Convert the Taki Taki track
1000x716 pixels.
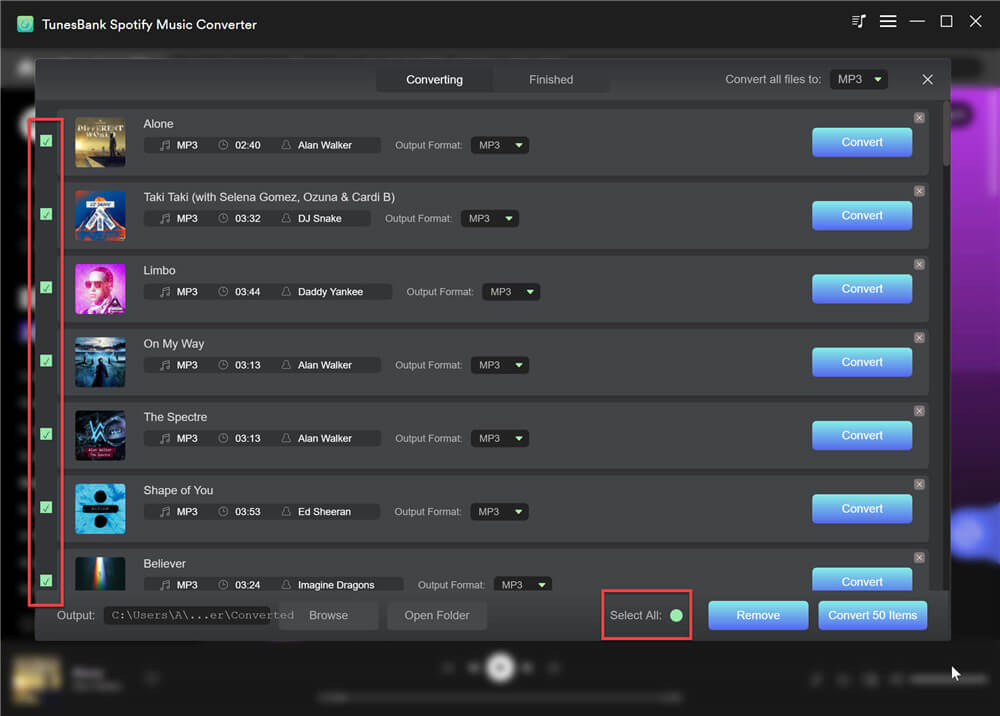click(862, 216)
